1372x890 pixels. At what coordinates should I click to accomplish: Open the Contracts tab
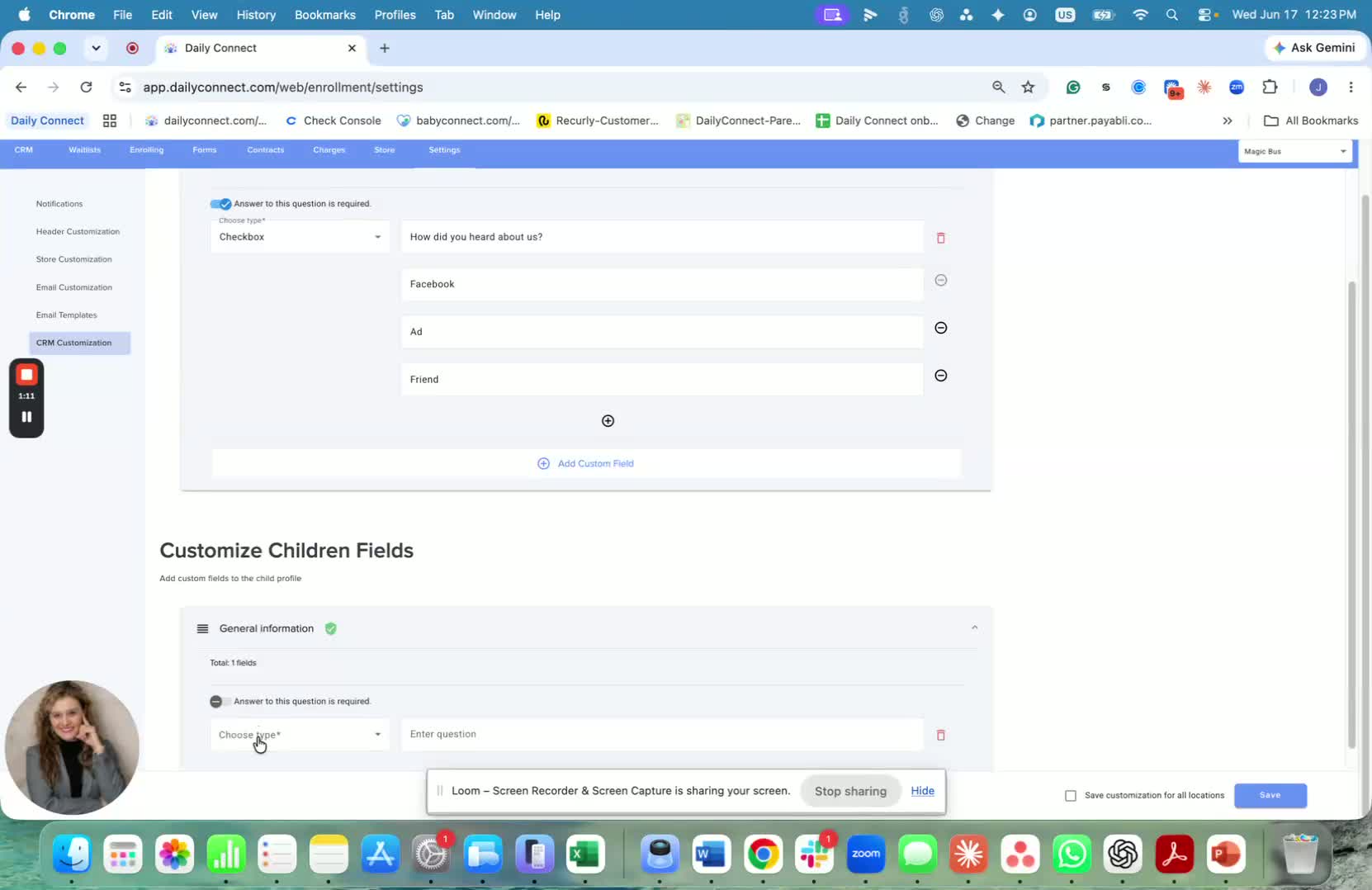tap(266, 149)
